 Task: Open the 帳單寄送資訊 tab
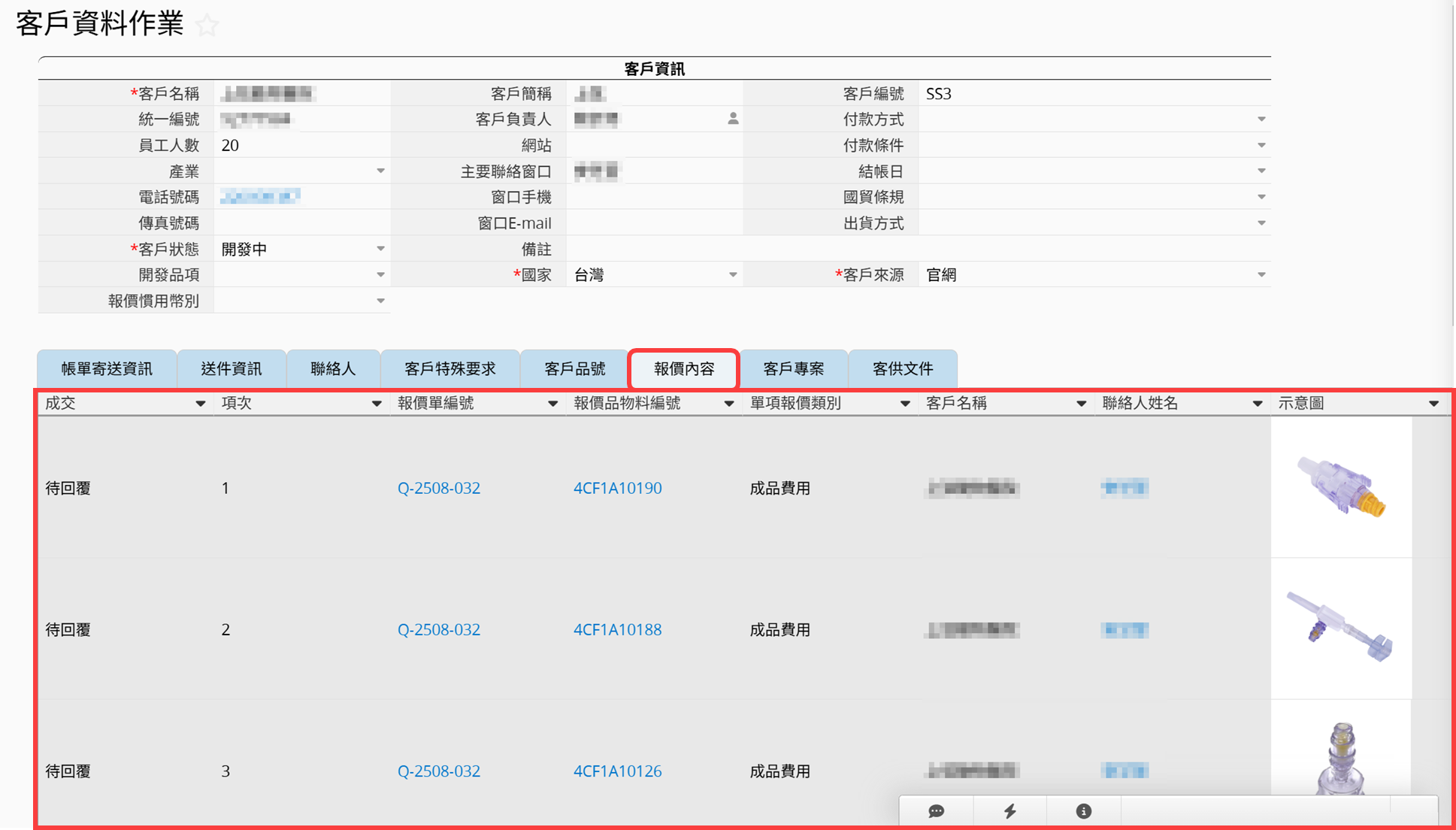tap(107, 368)
